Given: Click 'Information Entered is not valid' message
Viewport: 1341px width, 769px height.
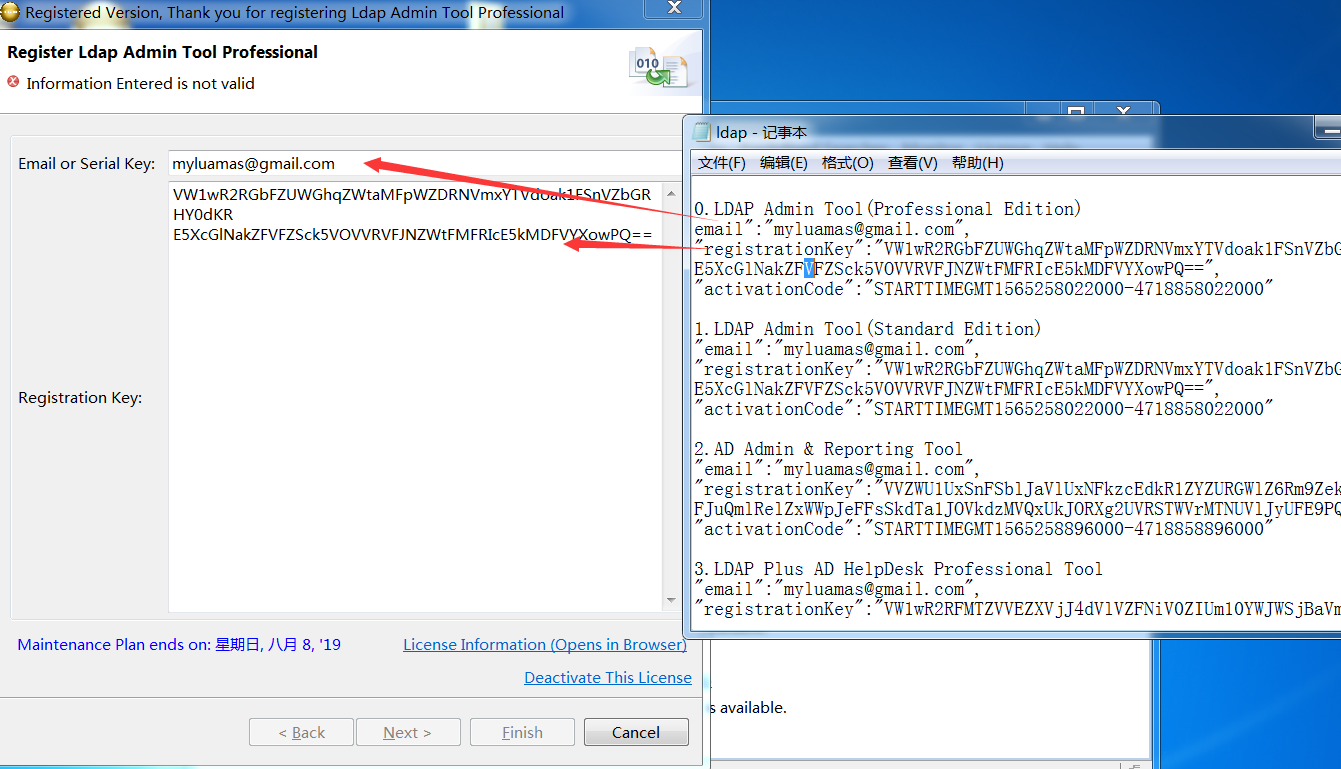Looking at the screenshot, I should tap(140, 83).
